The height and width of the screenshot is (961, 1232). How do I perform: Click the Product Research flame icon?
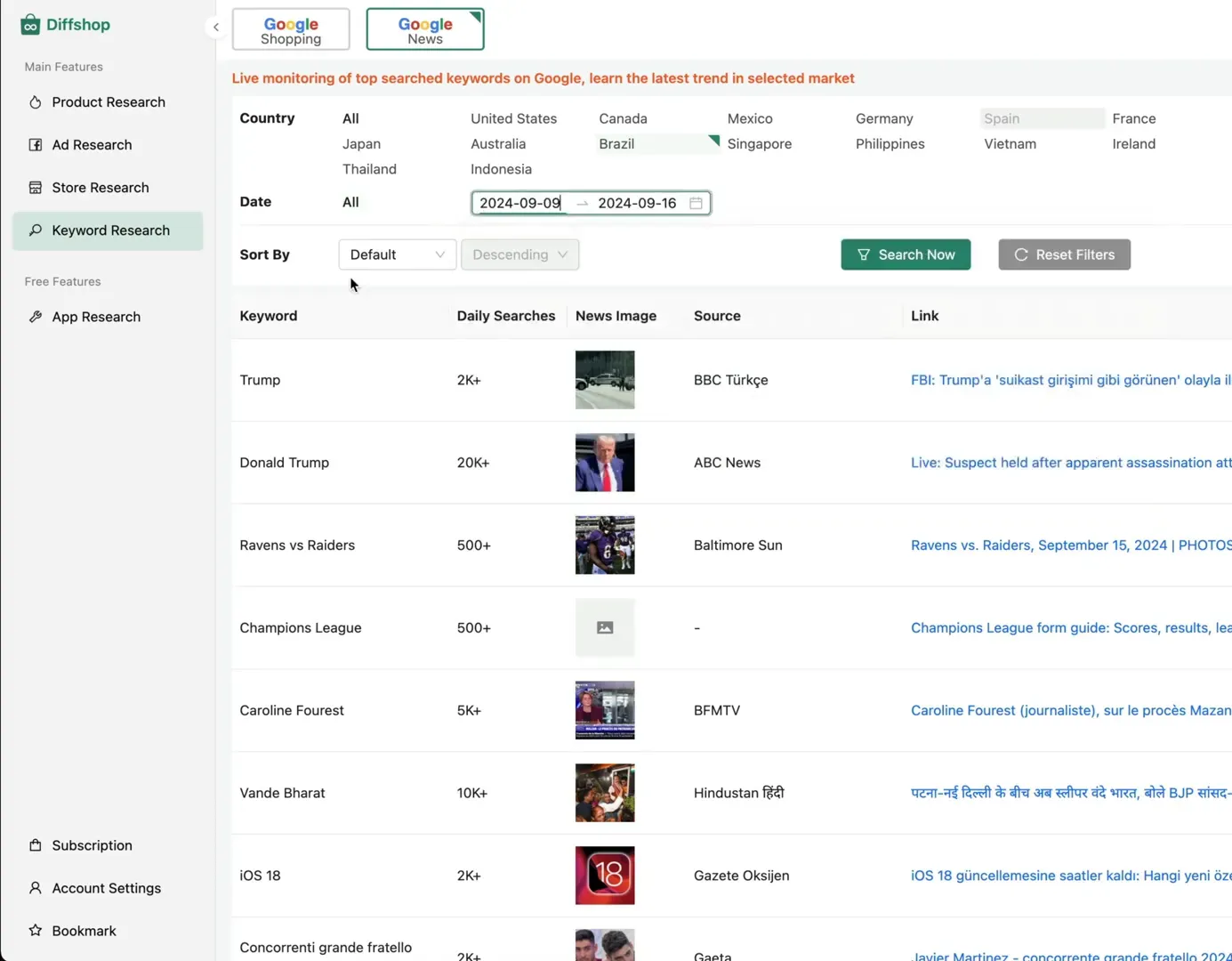pos(36,102)
